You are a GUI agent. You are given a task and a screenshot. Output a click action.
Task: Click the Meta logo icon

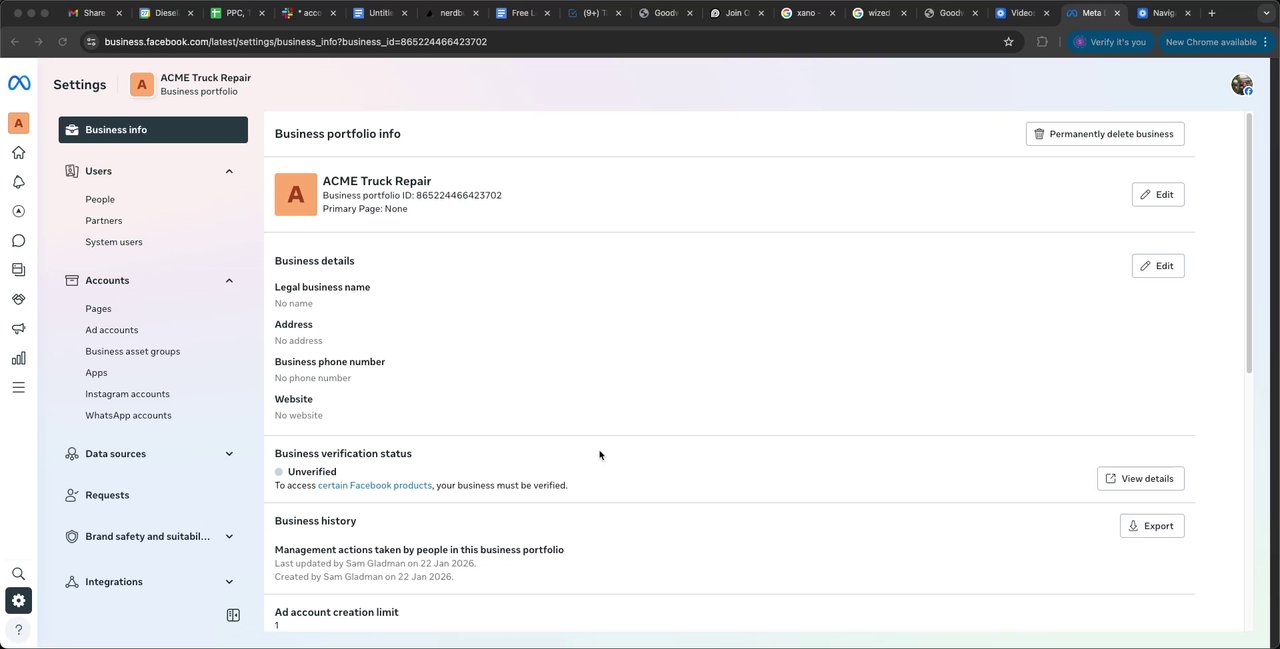pos(19,83)
